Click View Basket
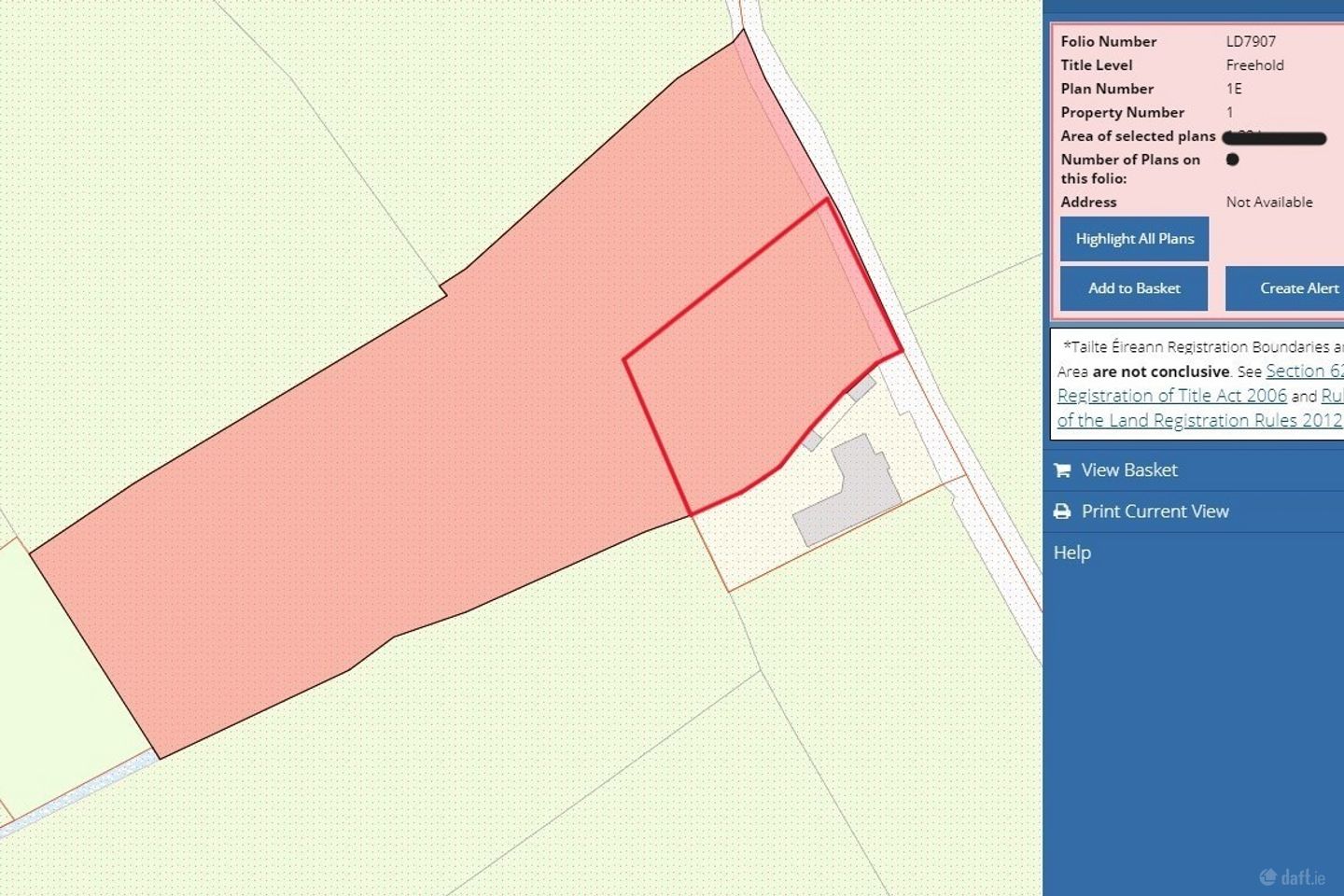The image size is (1344, 896). click(1129, 469)
